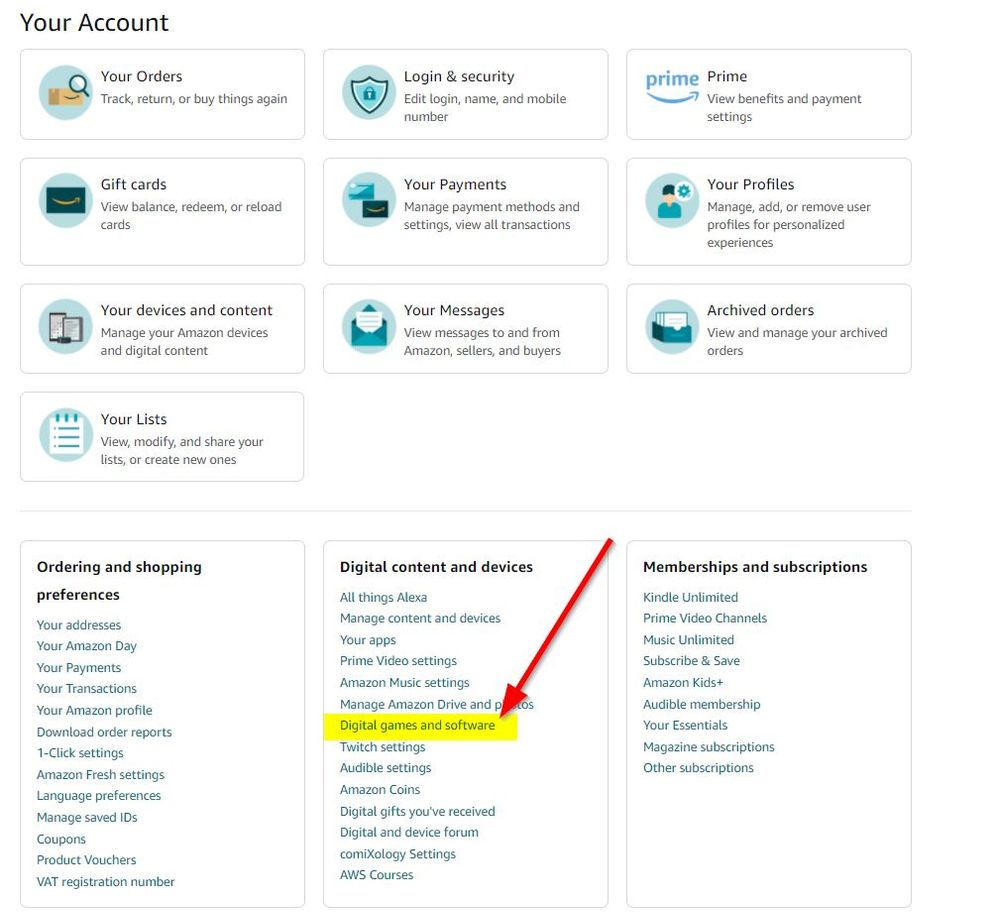Open All things Alexa
This screenshot has height=912, width=999.
(x=384, y=597)
